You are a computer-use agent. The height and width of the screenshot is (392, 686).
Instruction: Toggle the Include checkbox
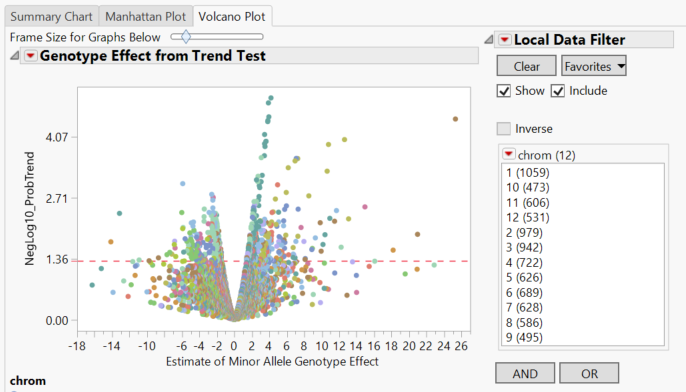pyautogui.click(x=557, y=91)
